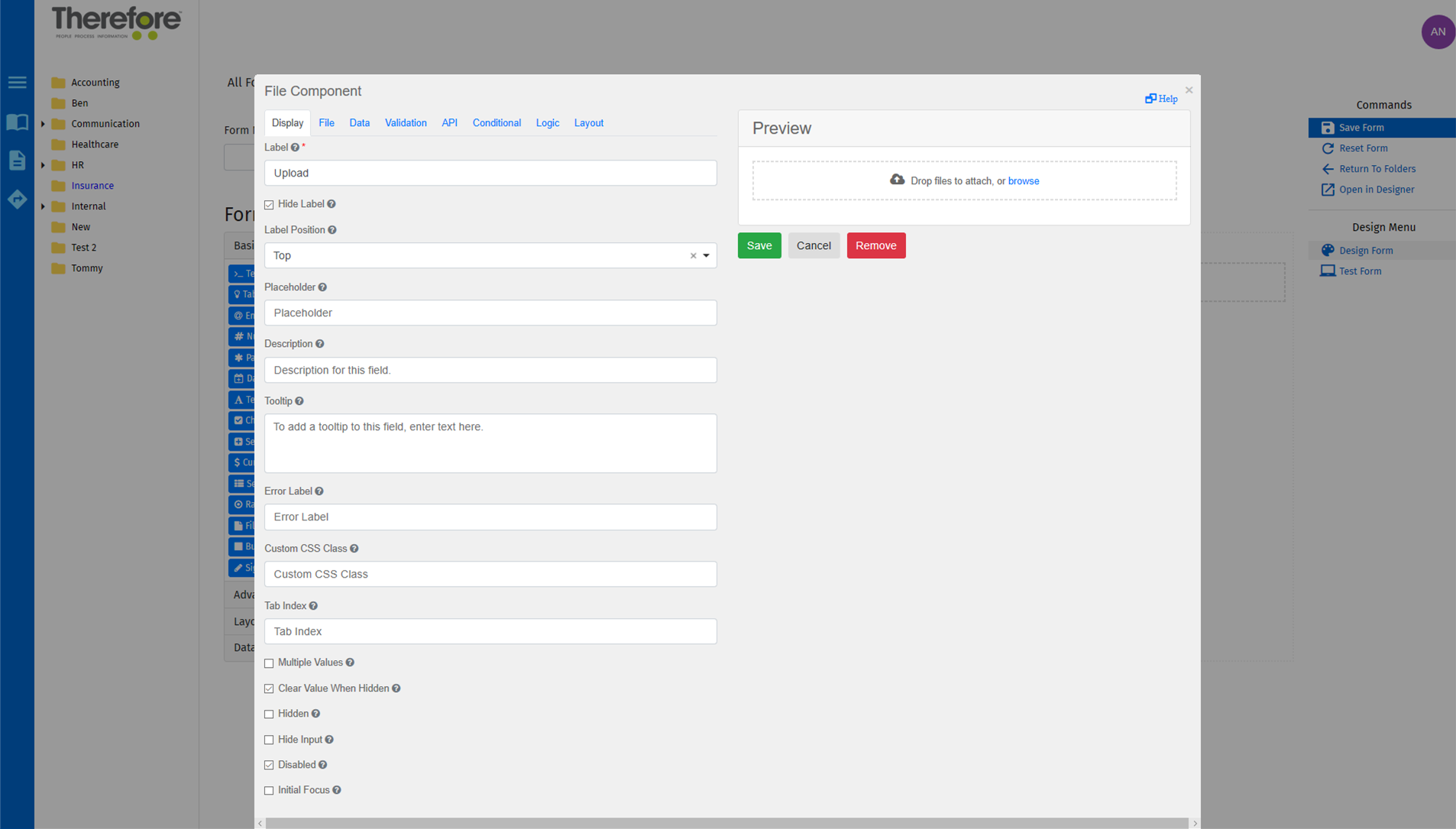The image size is (1456, 829).
Task: Click the green Save button
Action: click(x=759, y=245)
